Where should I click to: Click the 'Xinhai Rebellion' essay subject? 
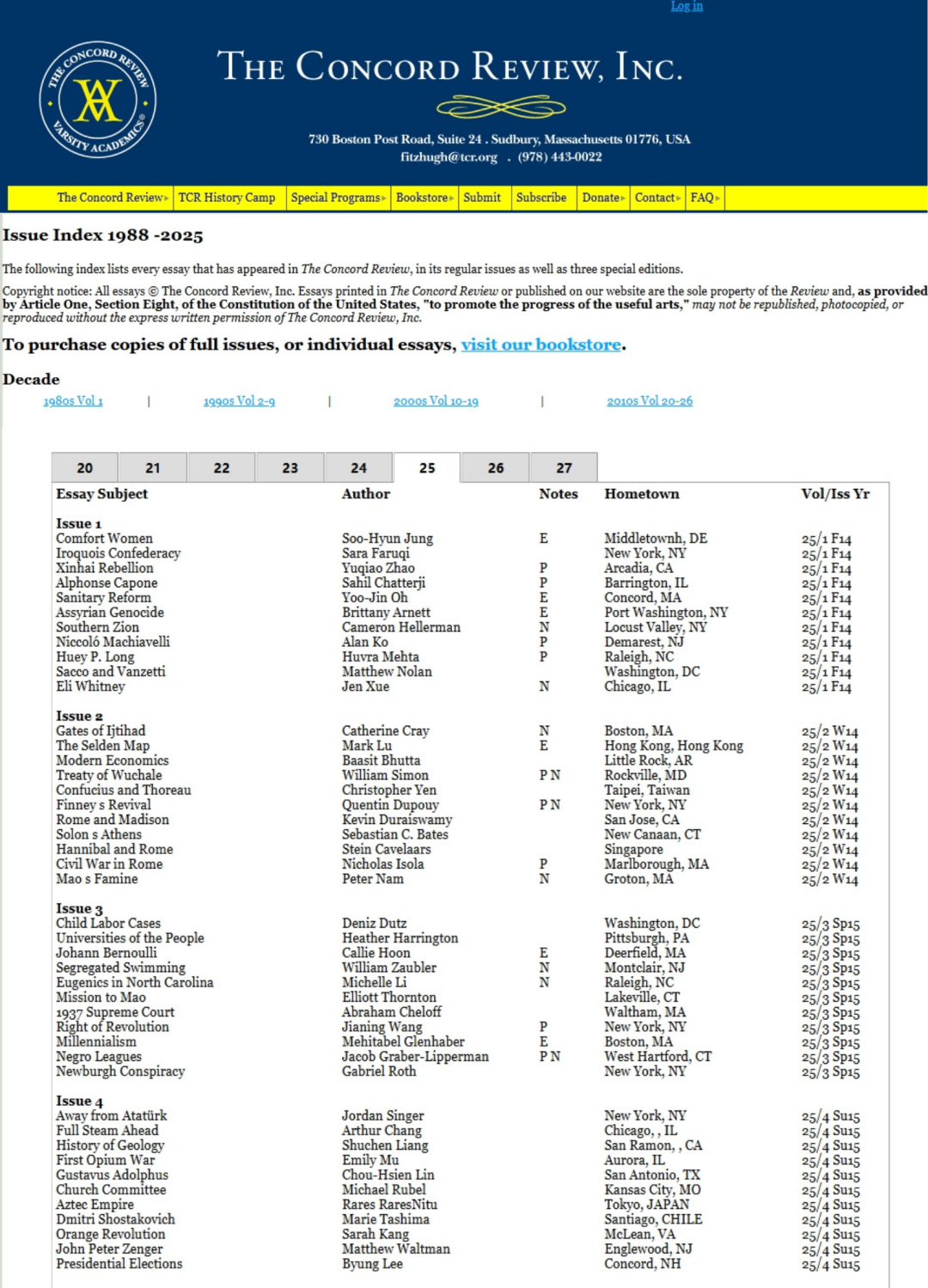click(105, 568)
